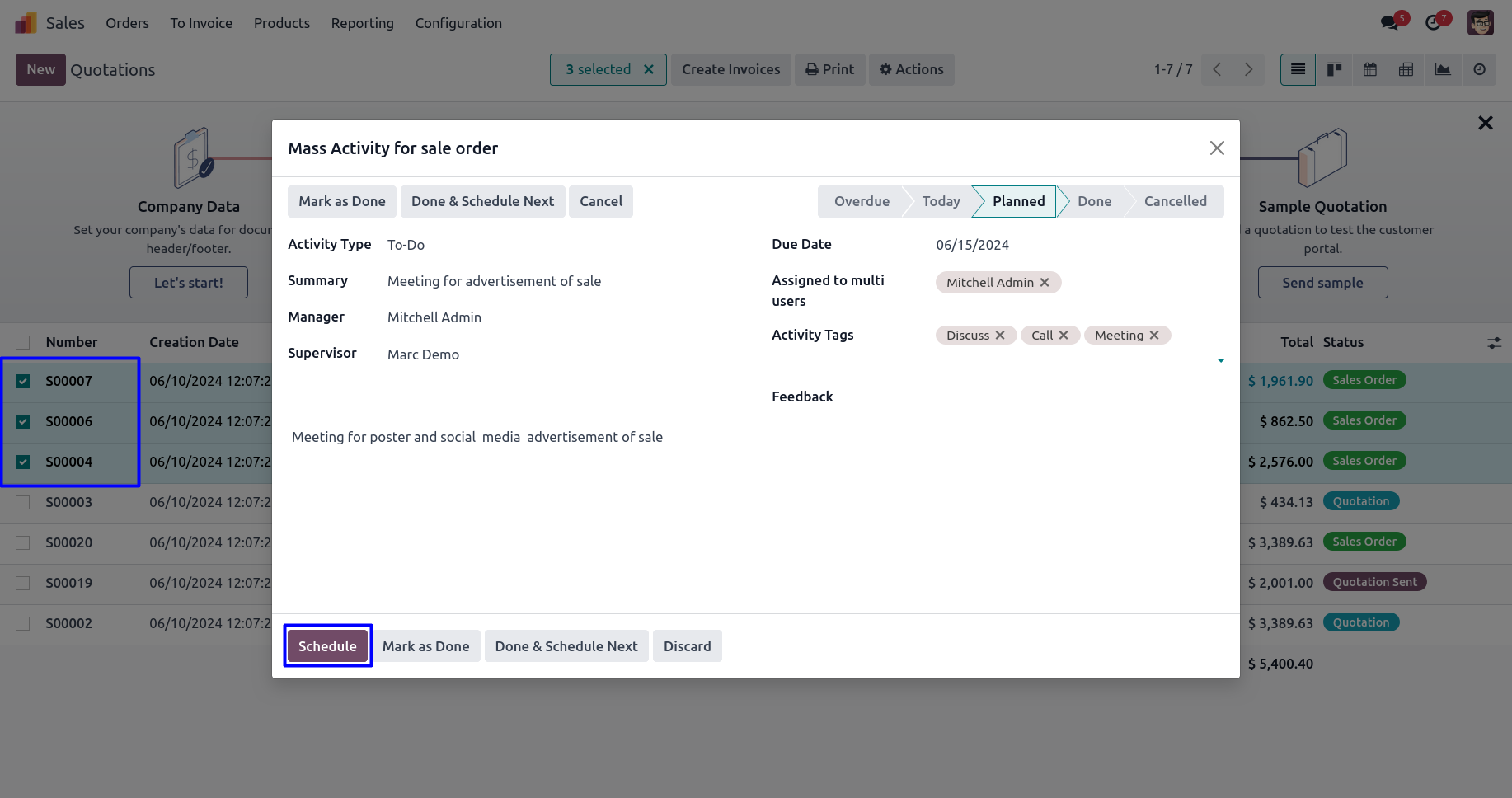Check the S00003 order checkbox
The width and height of the screenshot is (1512, 798).
tap(23, 502)
